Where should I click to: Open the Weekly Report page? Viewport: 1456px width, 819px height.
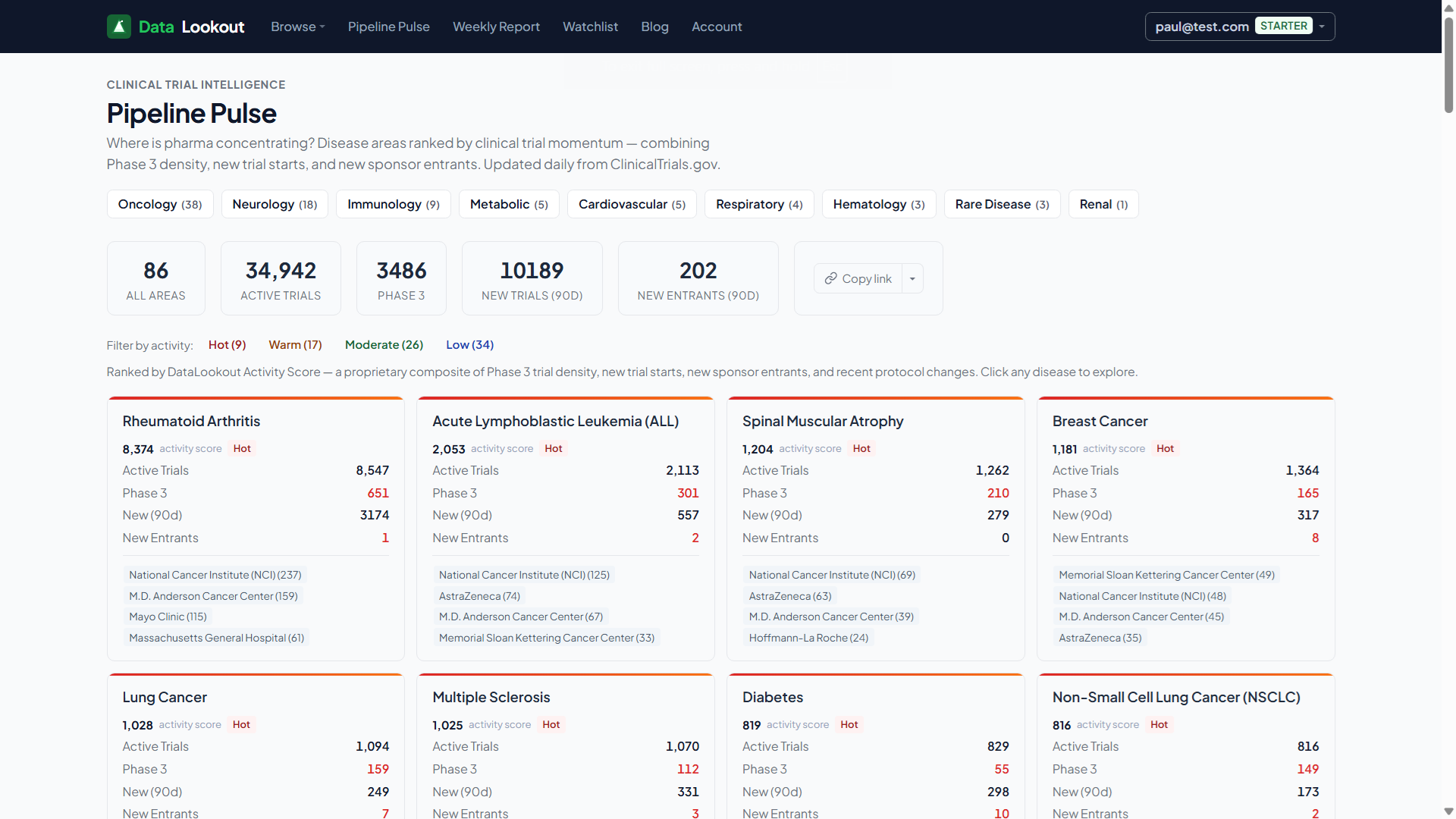pyautogui.click(x=496, y=27)
